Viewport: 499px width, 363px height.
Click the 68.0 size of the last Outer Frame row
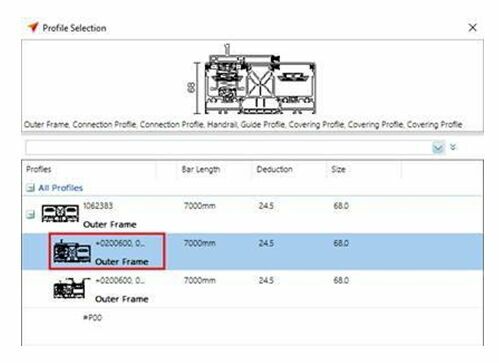[341, 280]
